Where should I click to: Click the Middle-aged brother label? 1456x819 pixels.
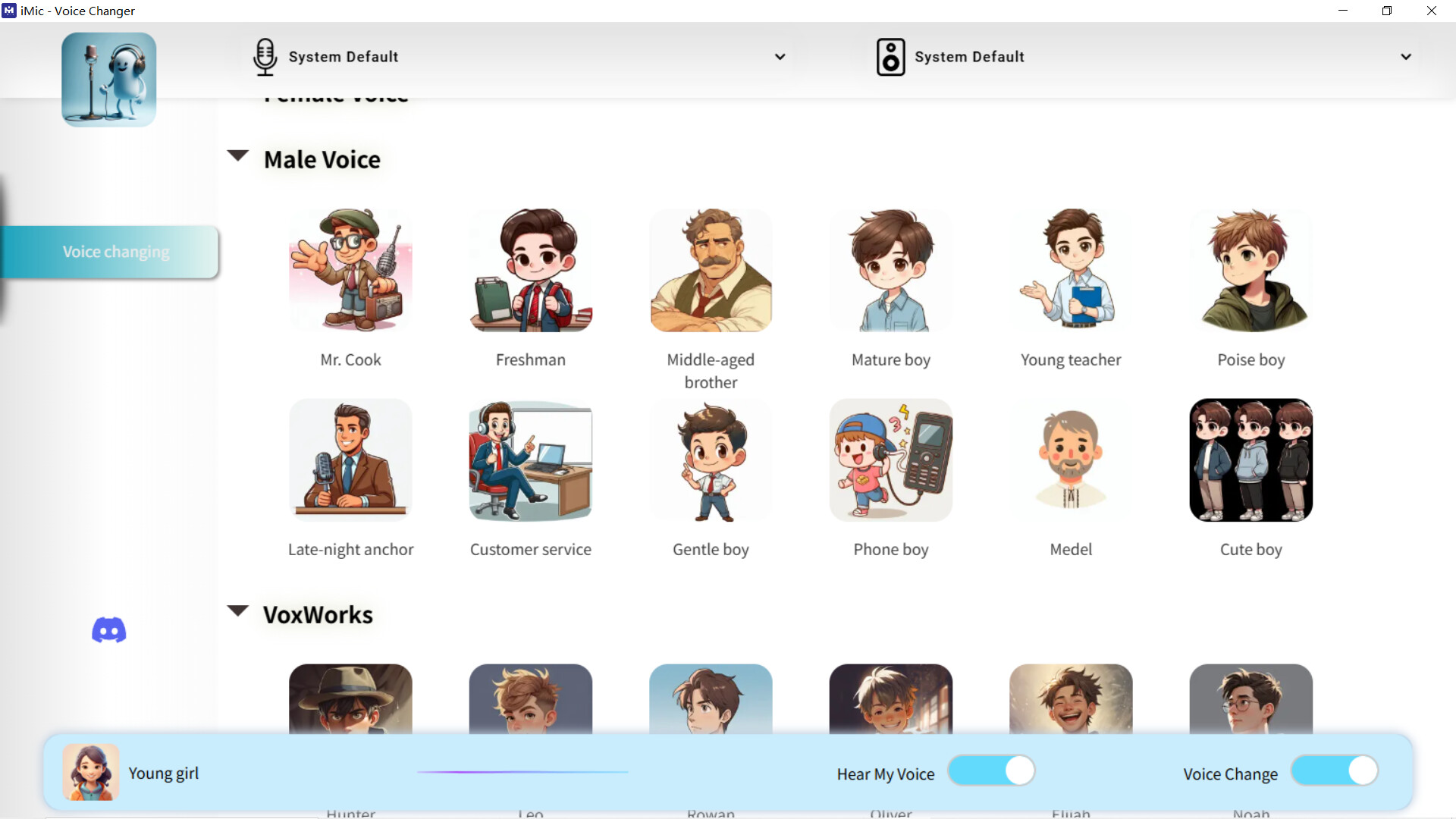pos(711,371)
